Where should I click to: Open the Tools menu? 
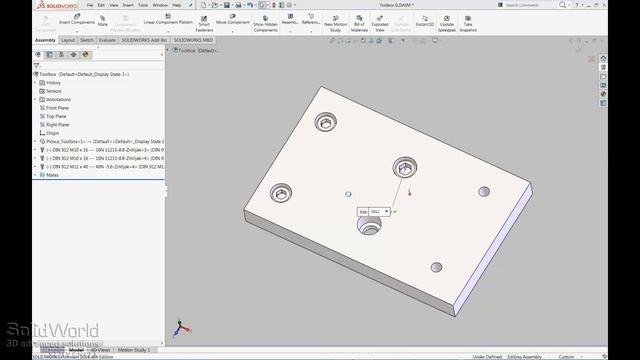(143, 5)
